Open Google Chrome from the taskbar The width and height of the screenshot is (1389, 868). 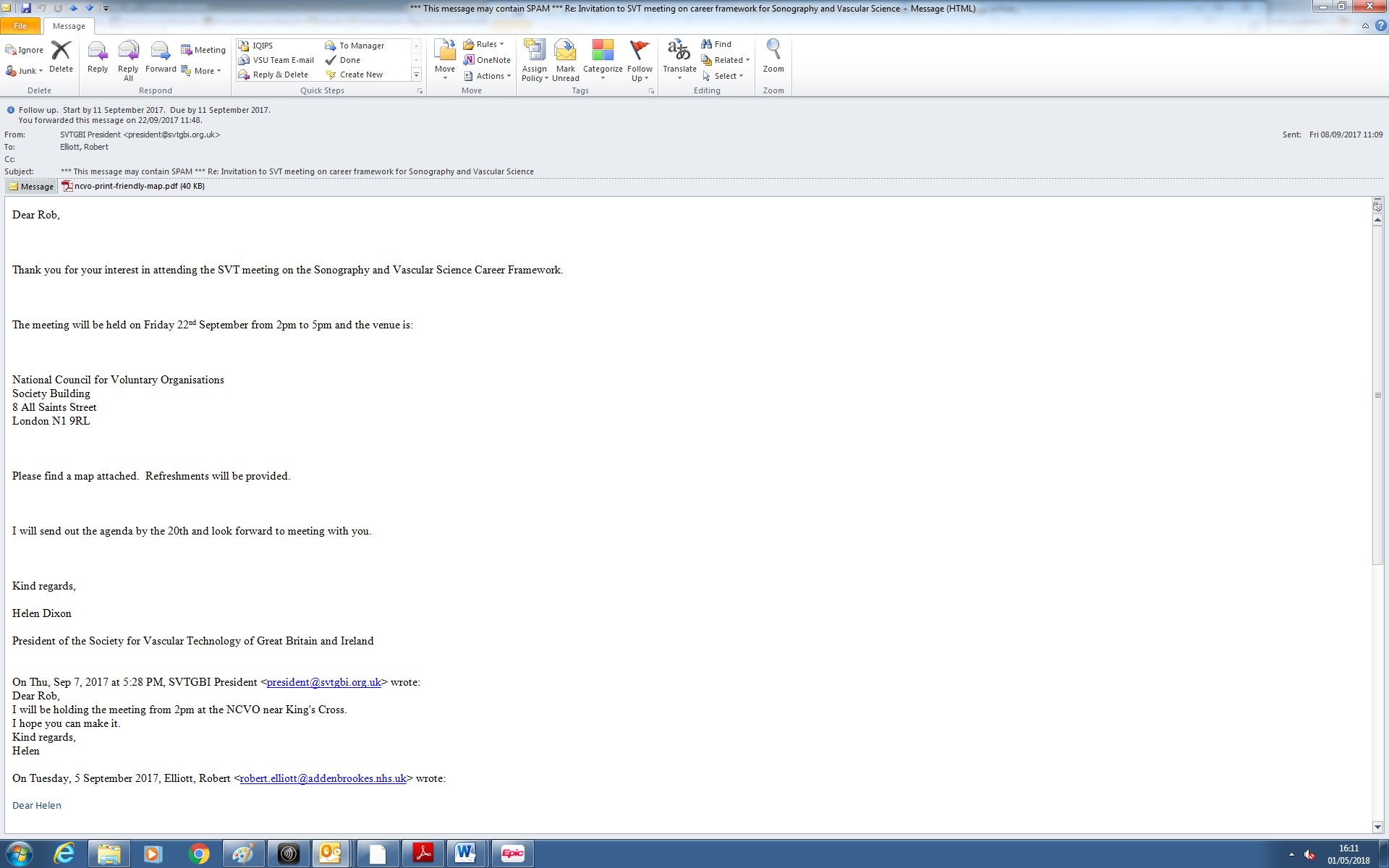point(198,854)
